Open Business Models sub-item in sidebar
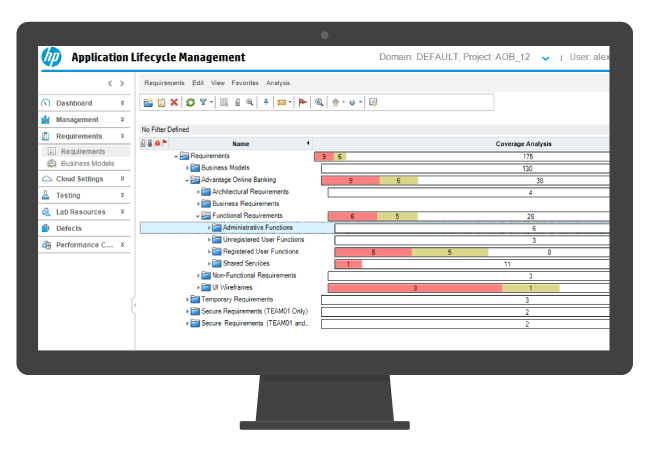This screenshot has width=650, height=450. pyautogui.click(x=87, y=164)
